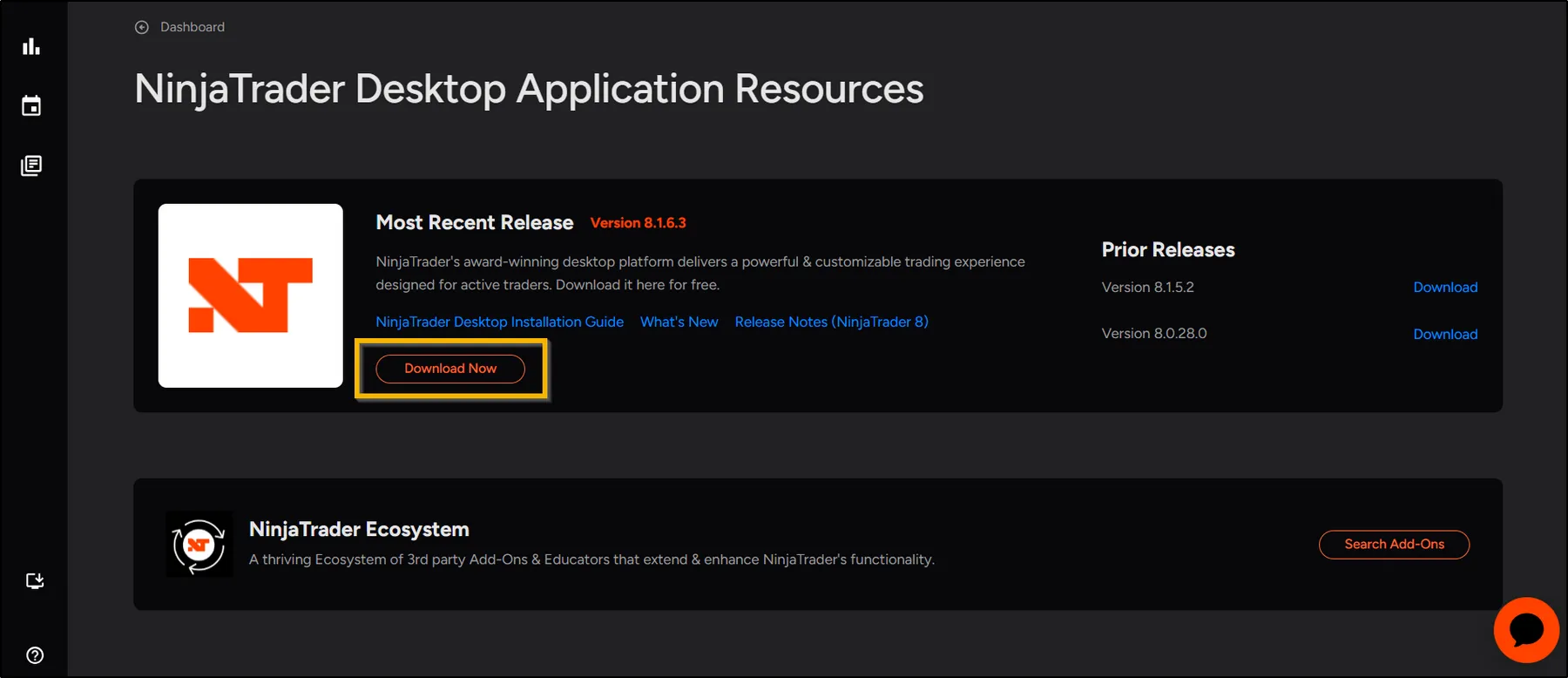This screenshot has width=1568, height=678.
Task: Click the Search Add-Ons button
Action: coord(1394,545)
